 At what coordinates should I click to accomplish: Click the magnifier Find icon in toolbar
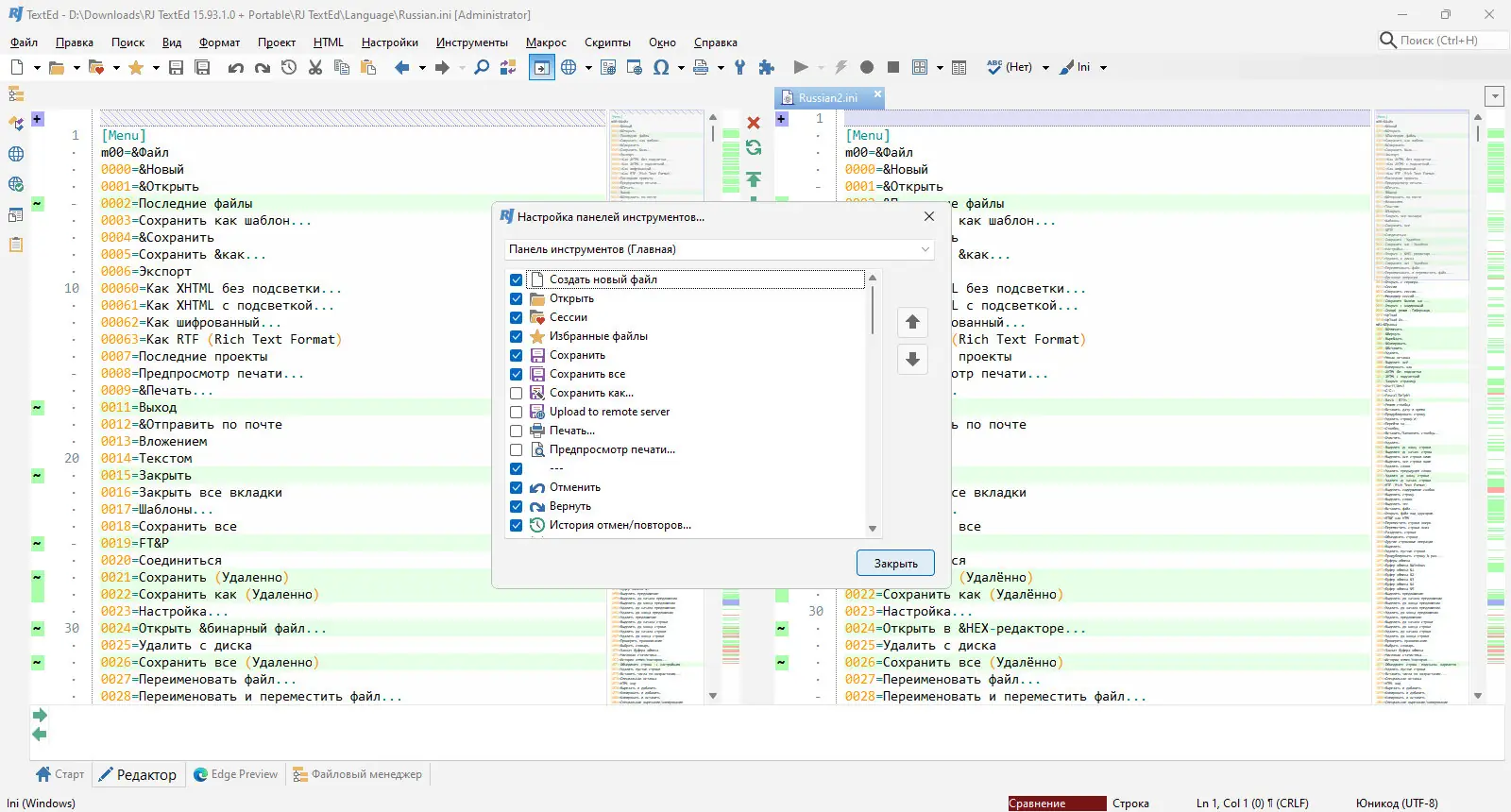pos(482,67)
